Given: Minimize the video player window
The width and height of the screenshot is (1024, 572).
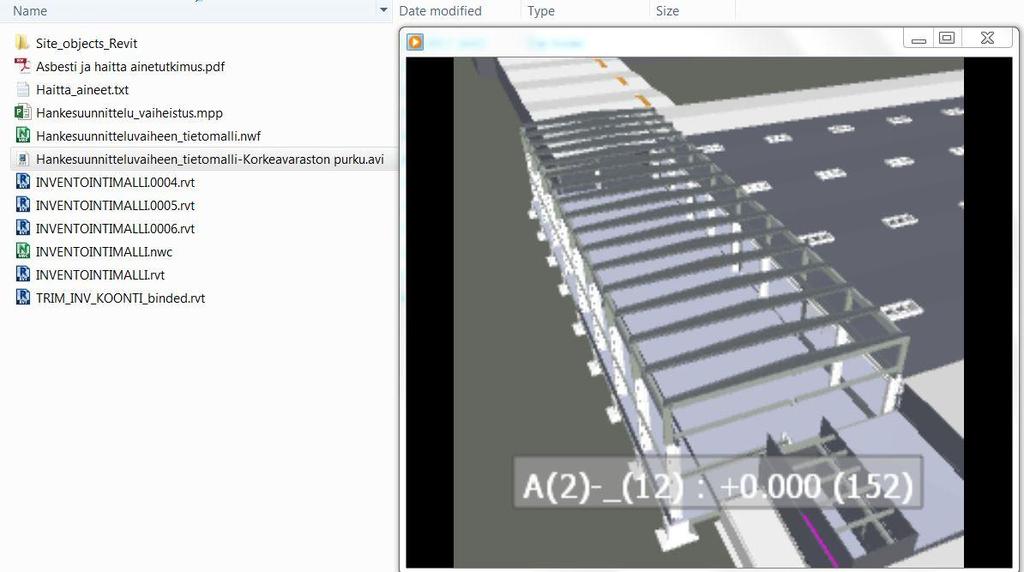Looking at the screenshot, I should 919,39.
